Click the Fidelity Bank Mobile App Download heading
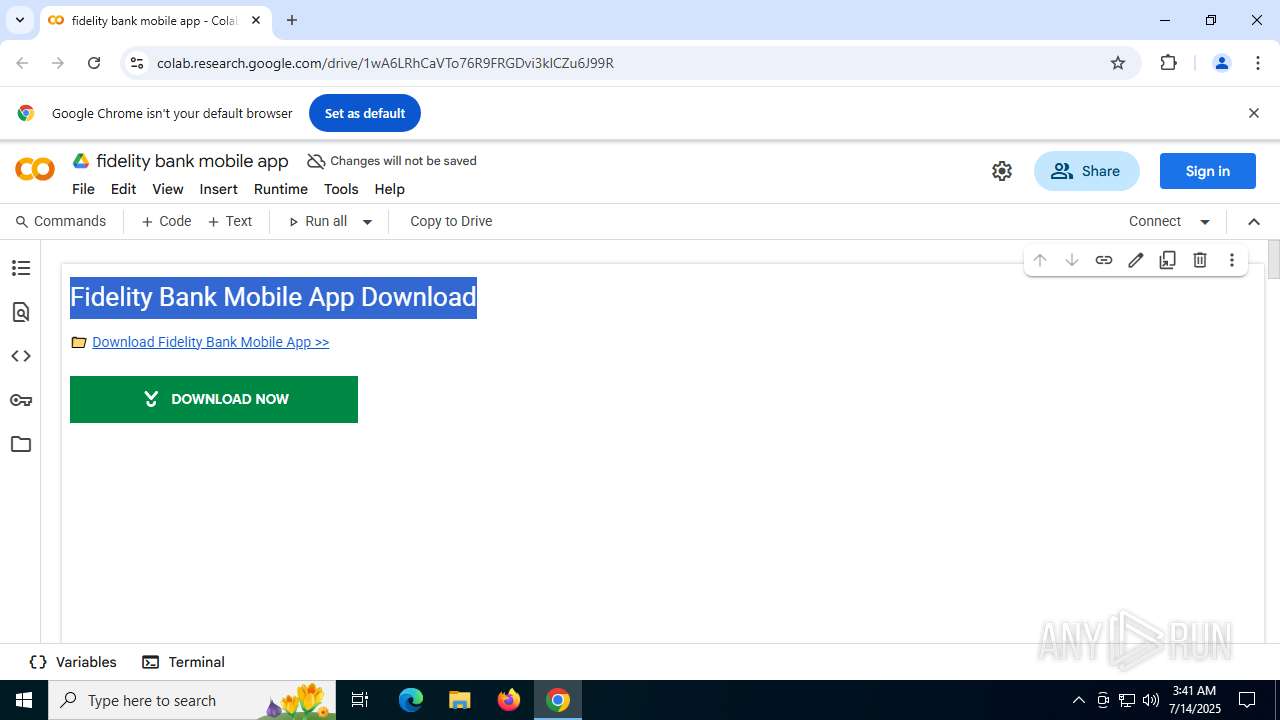This screenshot has width=1280, height=720. 273,297
